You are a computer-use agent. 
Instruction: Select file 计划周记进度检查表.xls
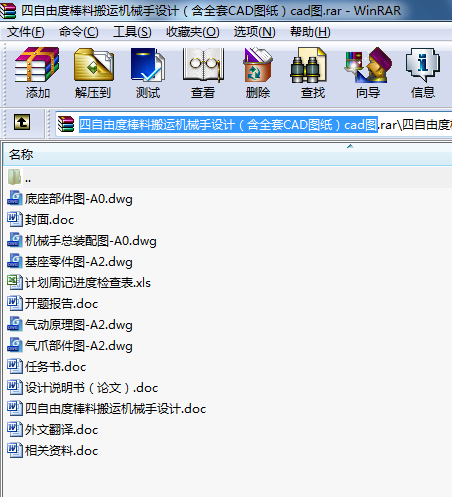79,283
